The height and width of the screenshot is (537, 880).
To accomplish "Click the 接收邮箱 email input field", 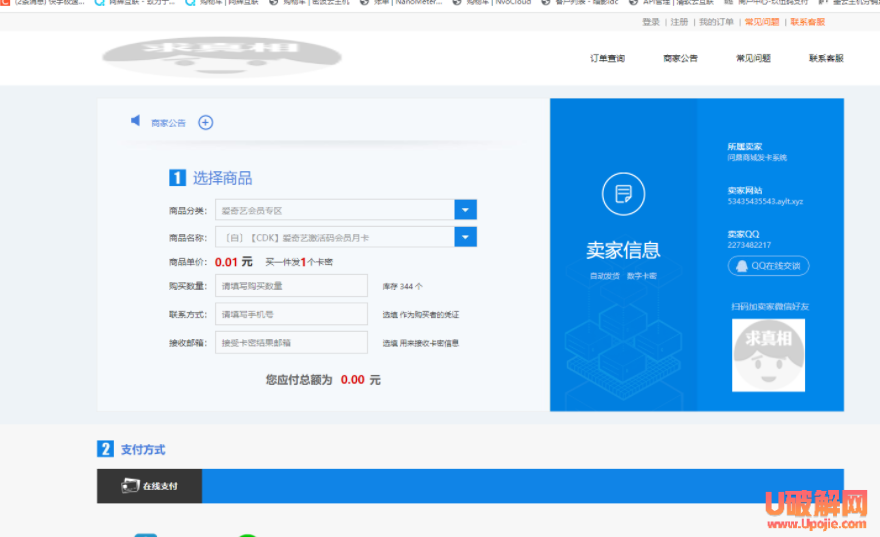I will click(291, 343).
